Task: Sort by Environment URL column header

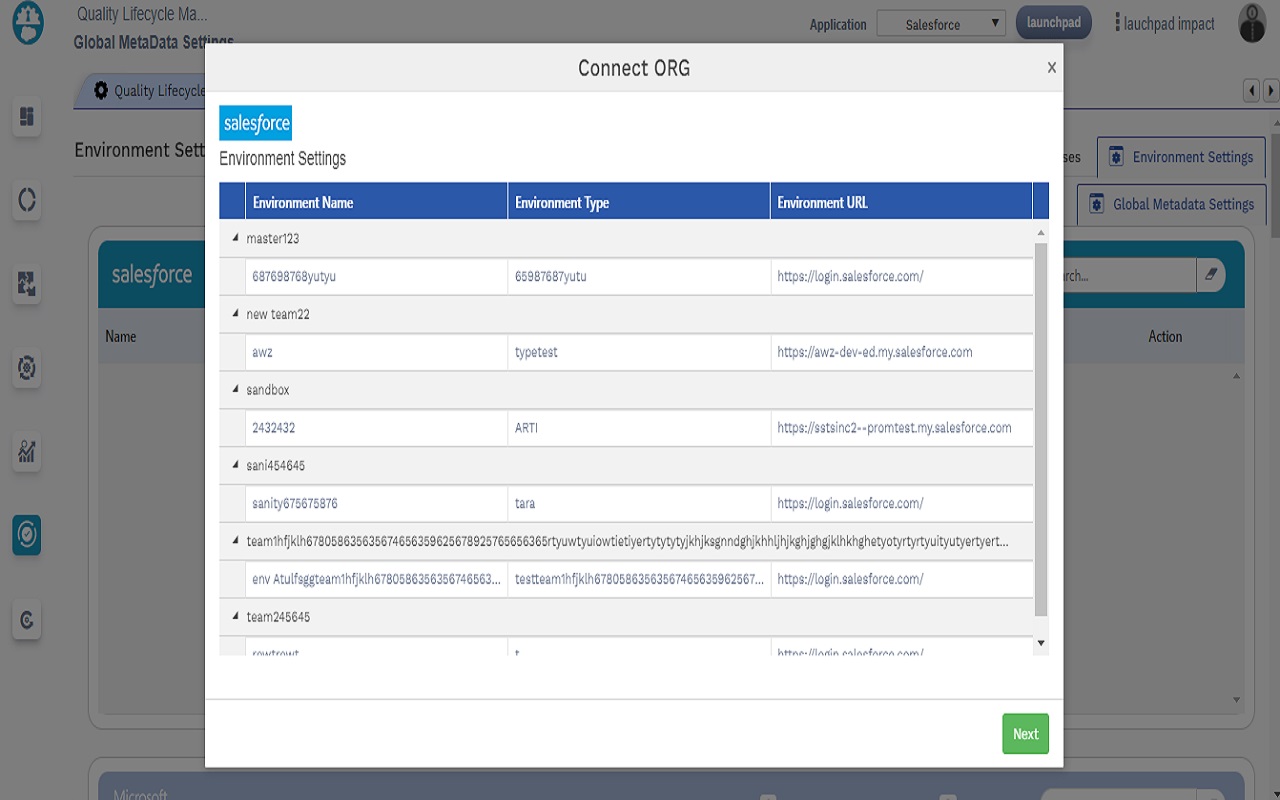Action: tap(901, 202)
